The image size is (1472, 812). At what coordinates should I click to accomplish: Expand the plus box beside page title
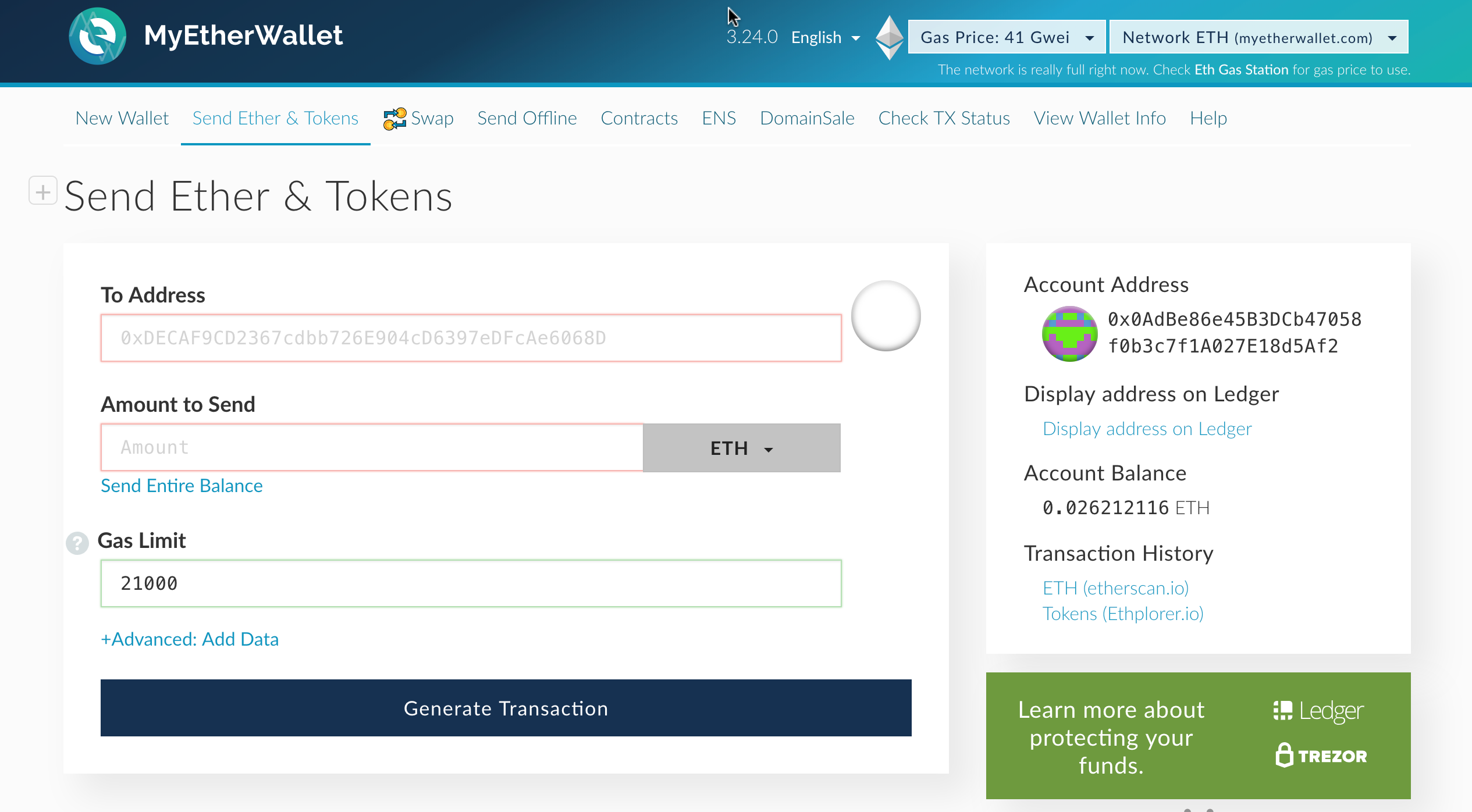(43, 191)
